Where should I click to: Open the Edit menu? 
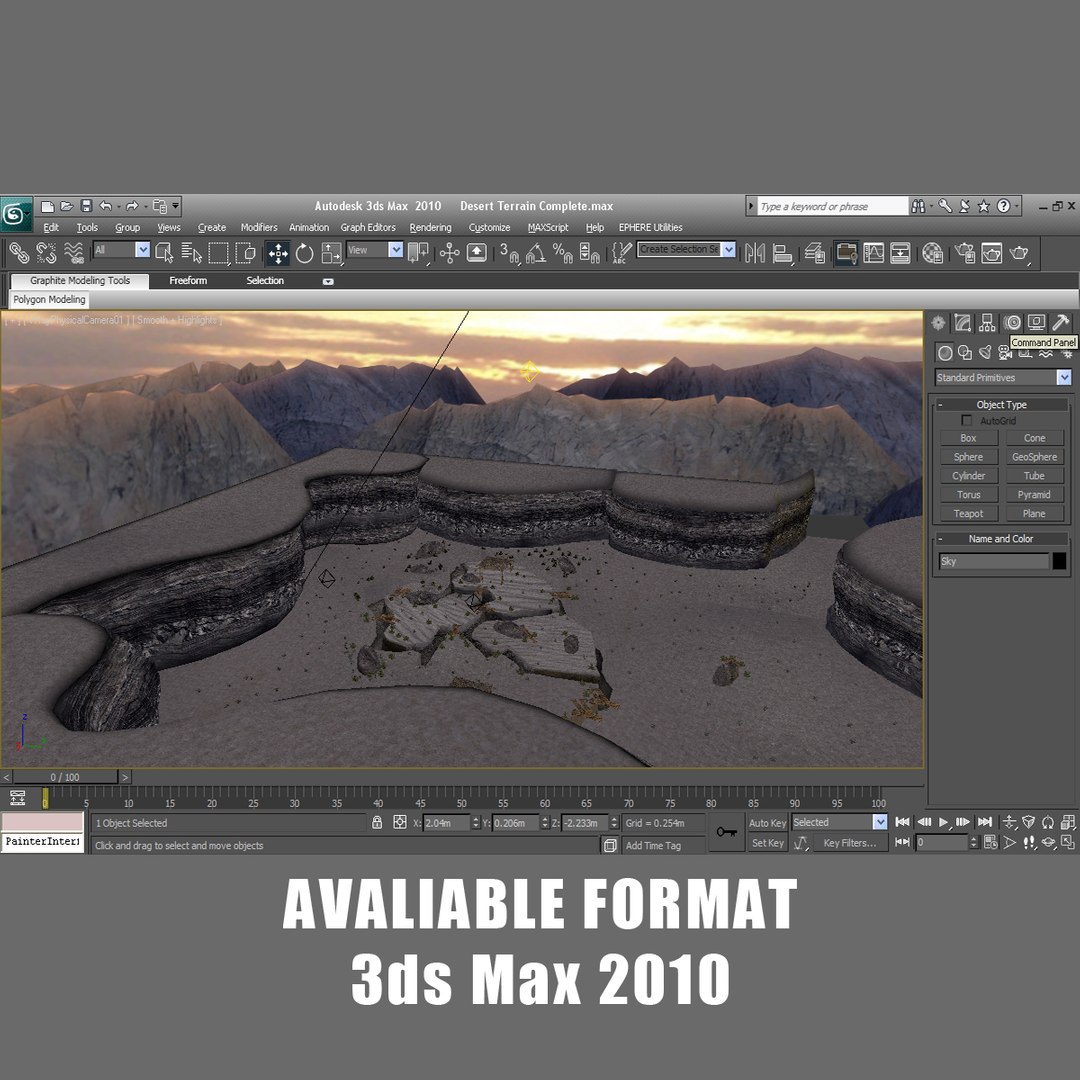(x=51, y=227)
